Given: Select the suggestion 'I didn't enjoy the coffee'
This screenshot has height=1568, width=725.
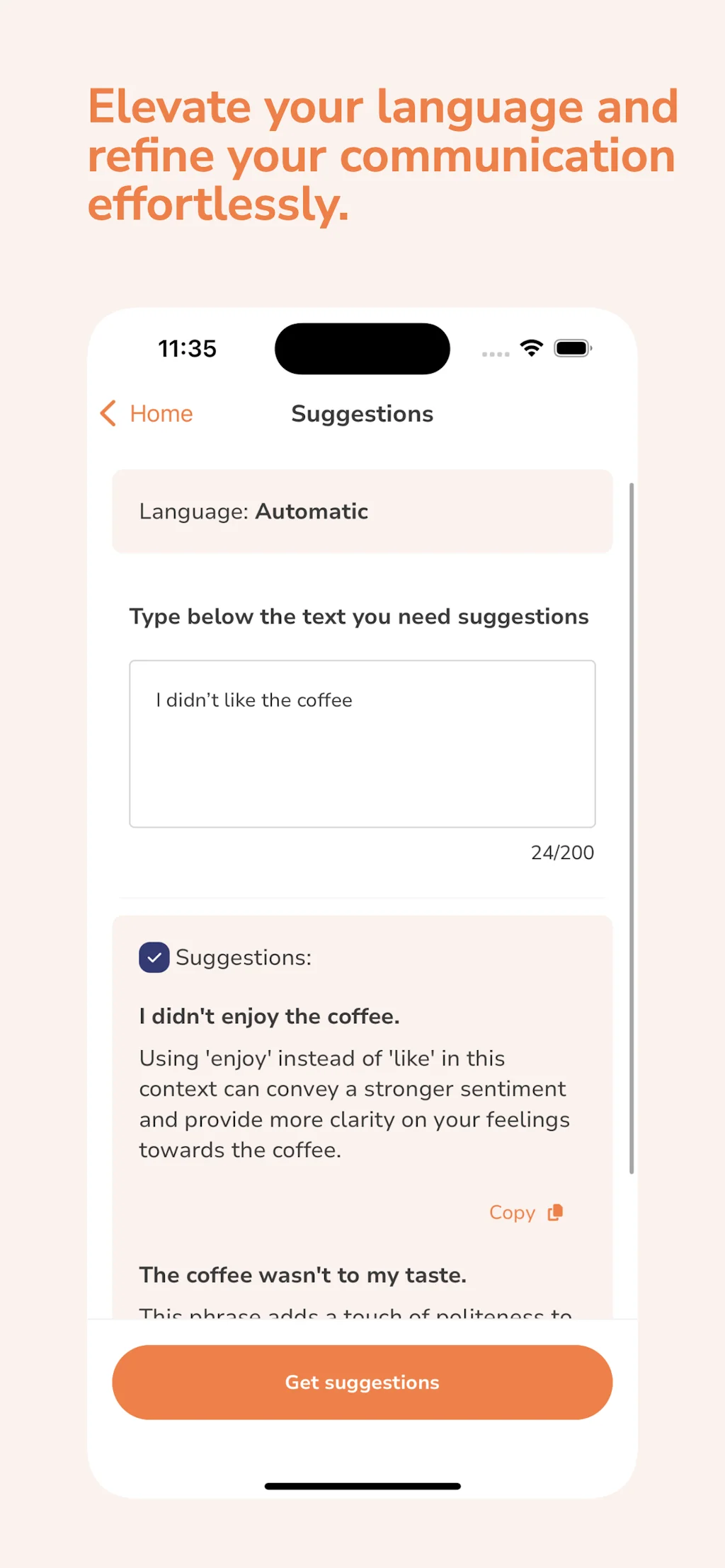Looking at the screenshot, I should tap(269, 1016).
